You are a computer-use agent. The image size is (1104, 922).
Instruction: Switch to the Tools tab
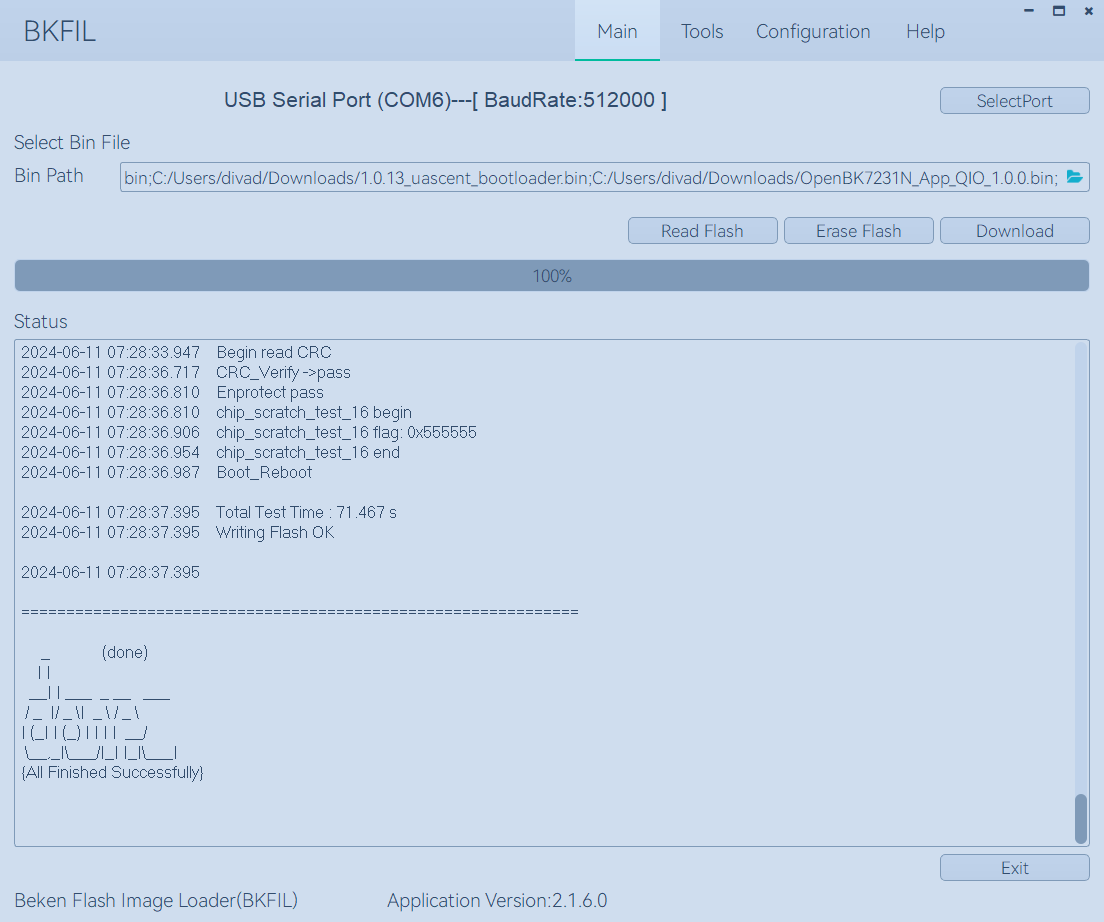(x=701, y=31)
